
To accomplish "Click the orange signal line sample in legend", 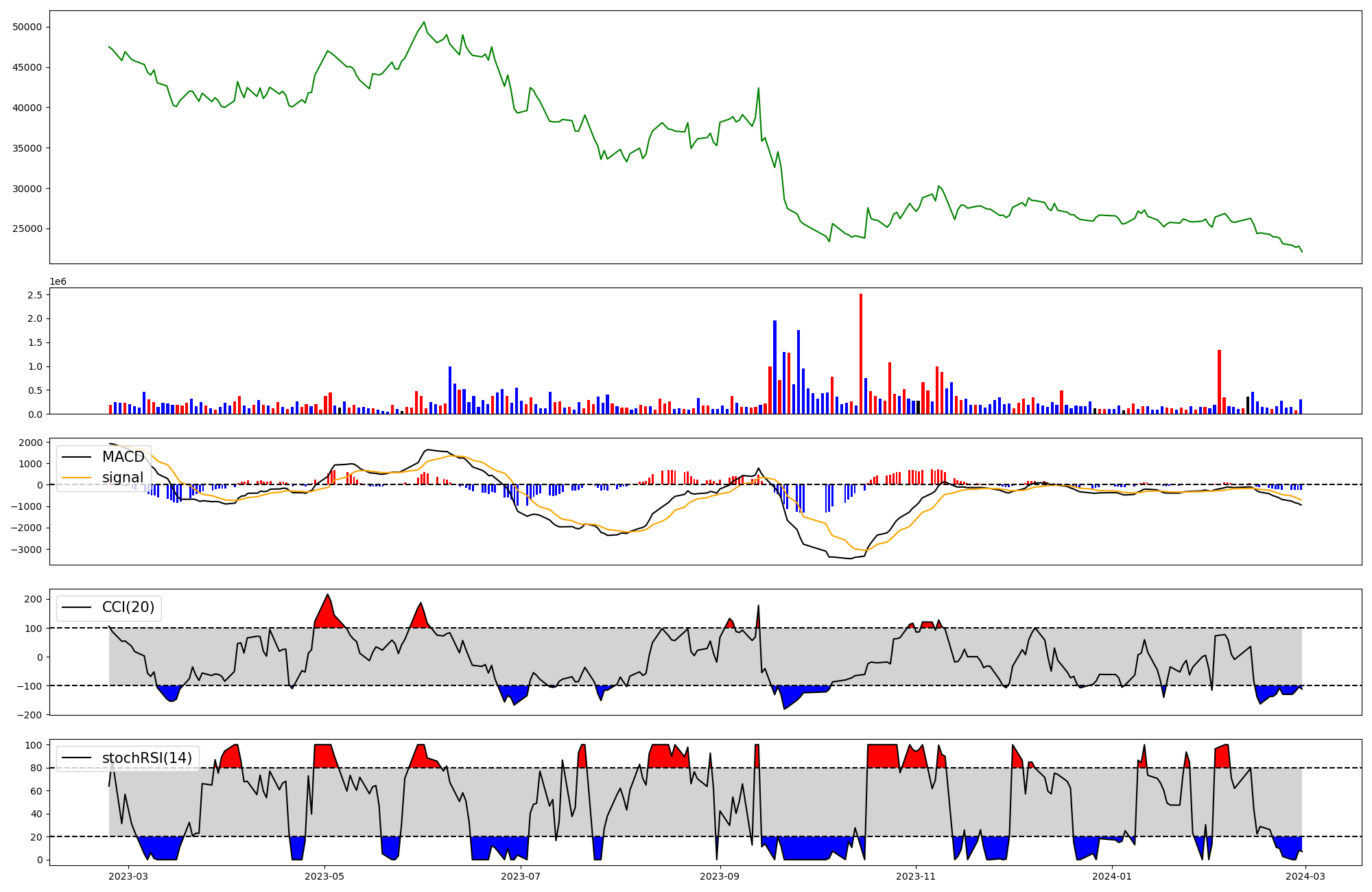I will [77, 478].
